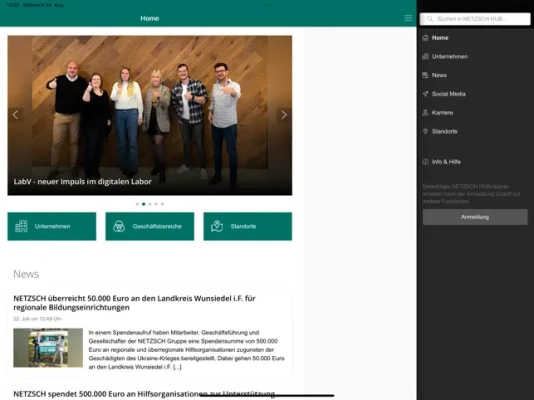This screenshot has width=534, height=400.
Task: Show previous carousel slide with left arrow
Action: [15, 115]
